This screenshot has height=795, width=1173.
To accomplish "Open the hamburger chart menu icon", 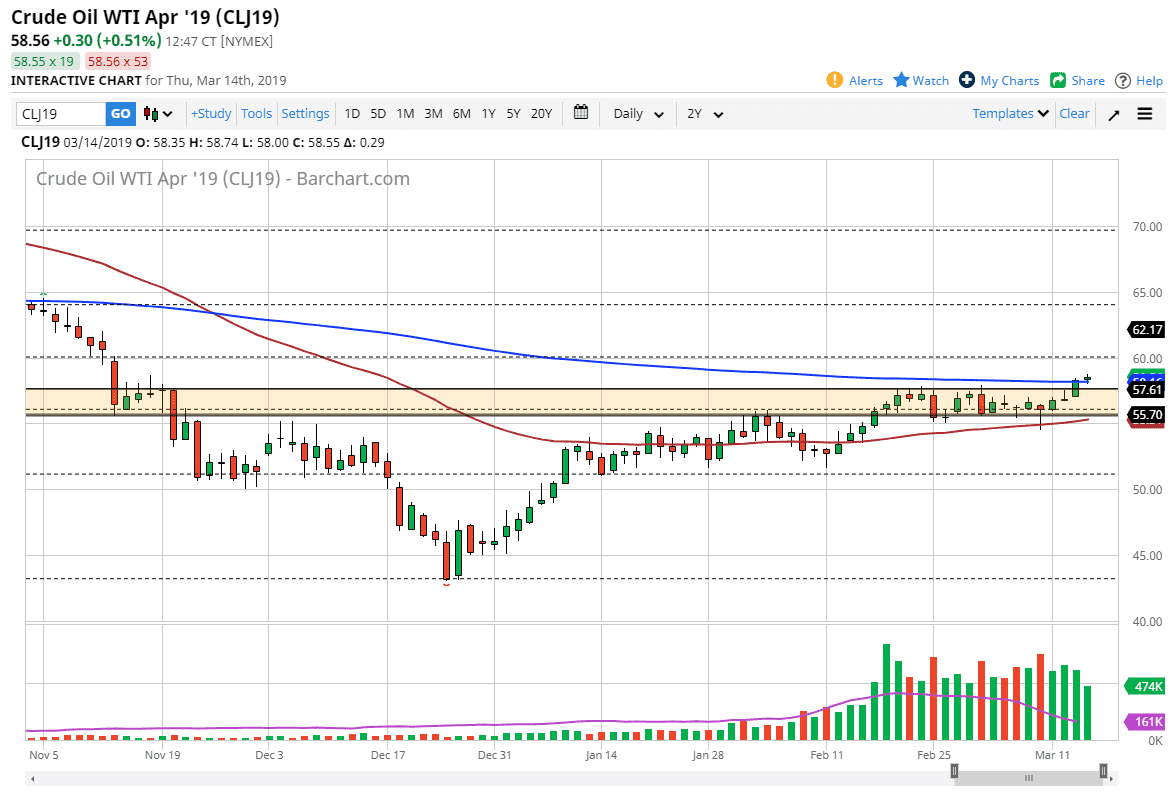I will [x=1146, y=113].
